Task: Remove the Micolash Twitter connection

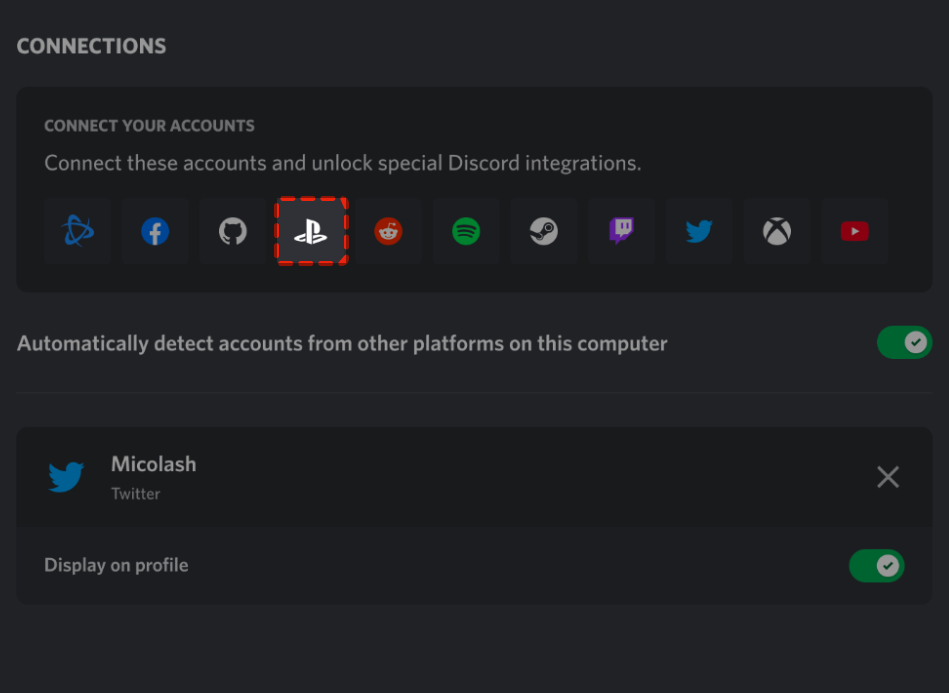Action: (x=887, y=477)
